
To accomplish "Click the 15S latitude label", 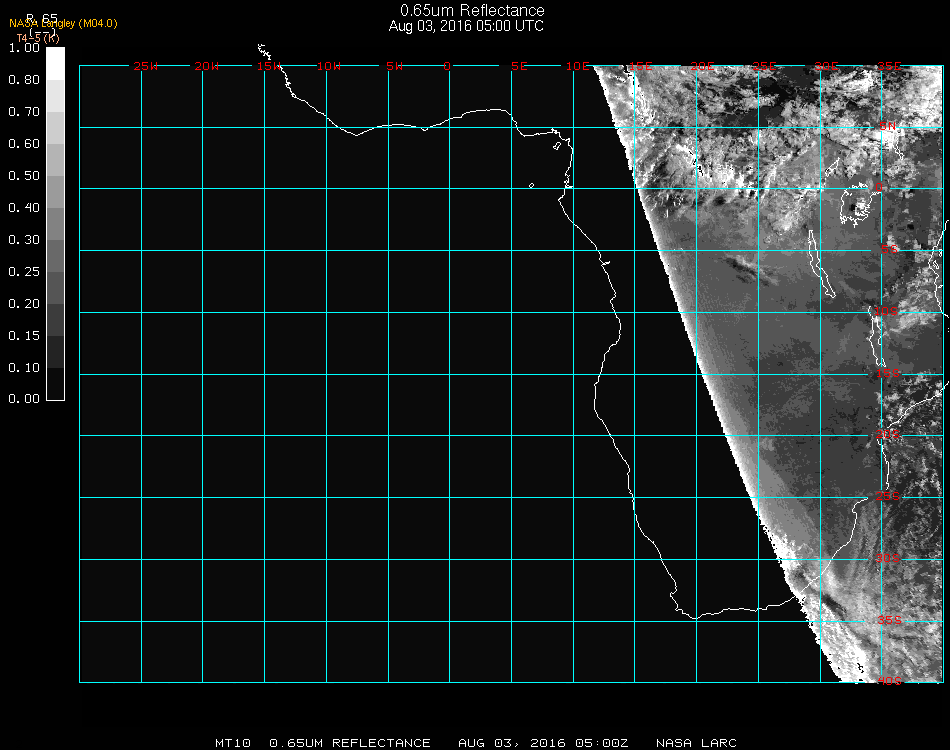I will [x=888, y=374].
